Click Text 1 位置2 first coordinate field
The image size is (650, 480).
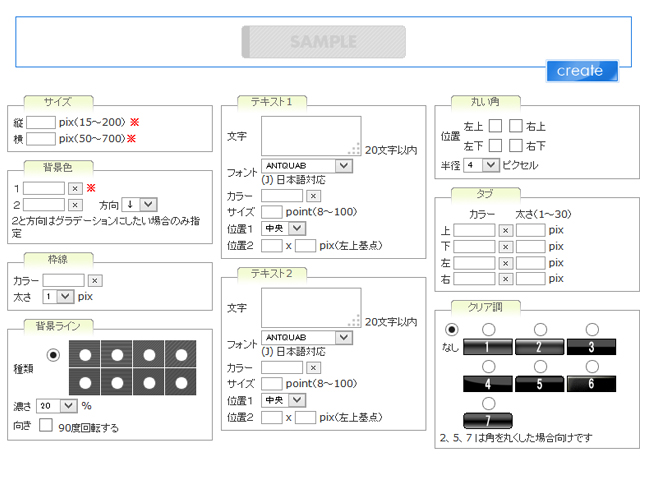click(272, 246)
